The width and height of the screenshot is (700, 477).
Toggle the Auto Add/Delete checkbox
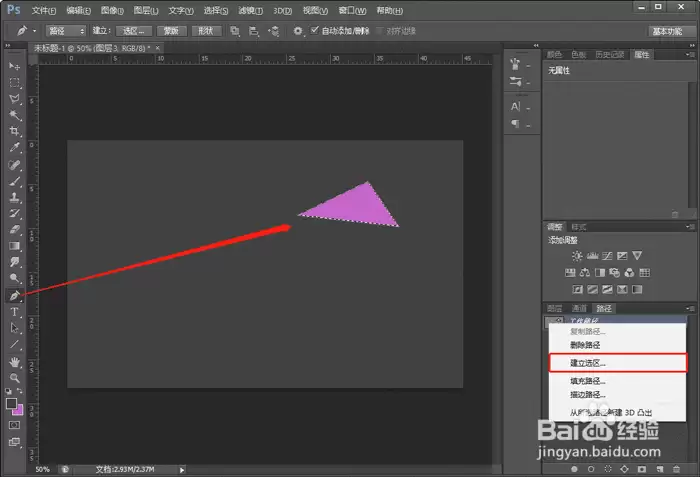point(315,30)
